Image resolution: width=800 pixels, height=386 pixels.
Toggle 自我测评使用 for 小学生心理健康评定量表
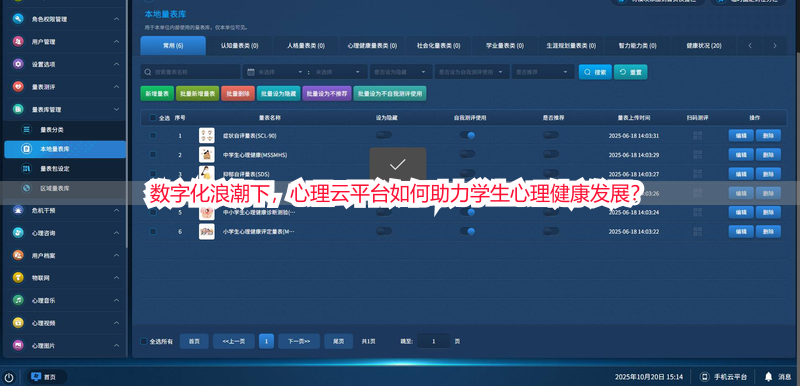pos(467,231)
